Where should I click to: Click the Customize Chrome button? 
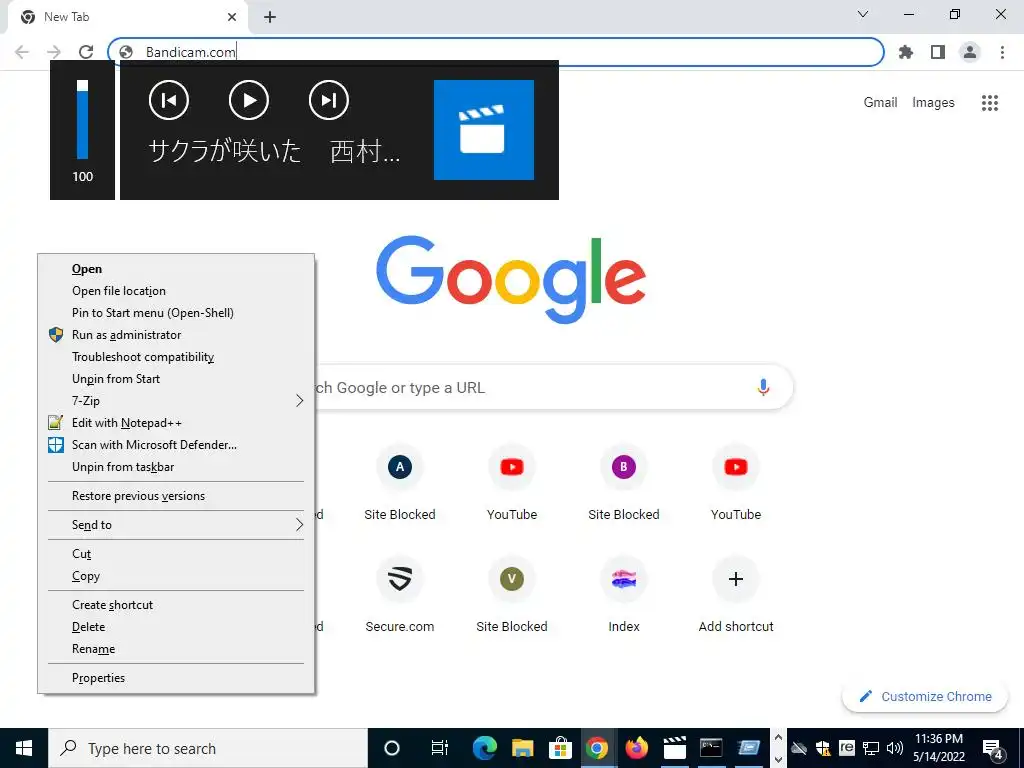(x=925, y=696)
